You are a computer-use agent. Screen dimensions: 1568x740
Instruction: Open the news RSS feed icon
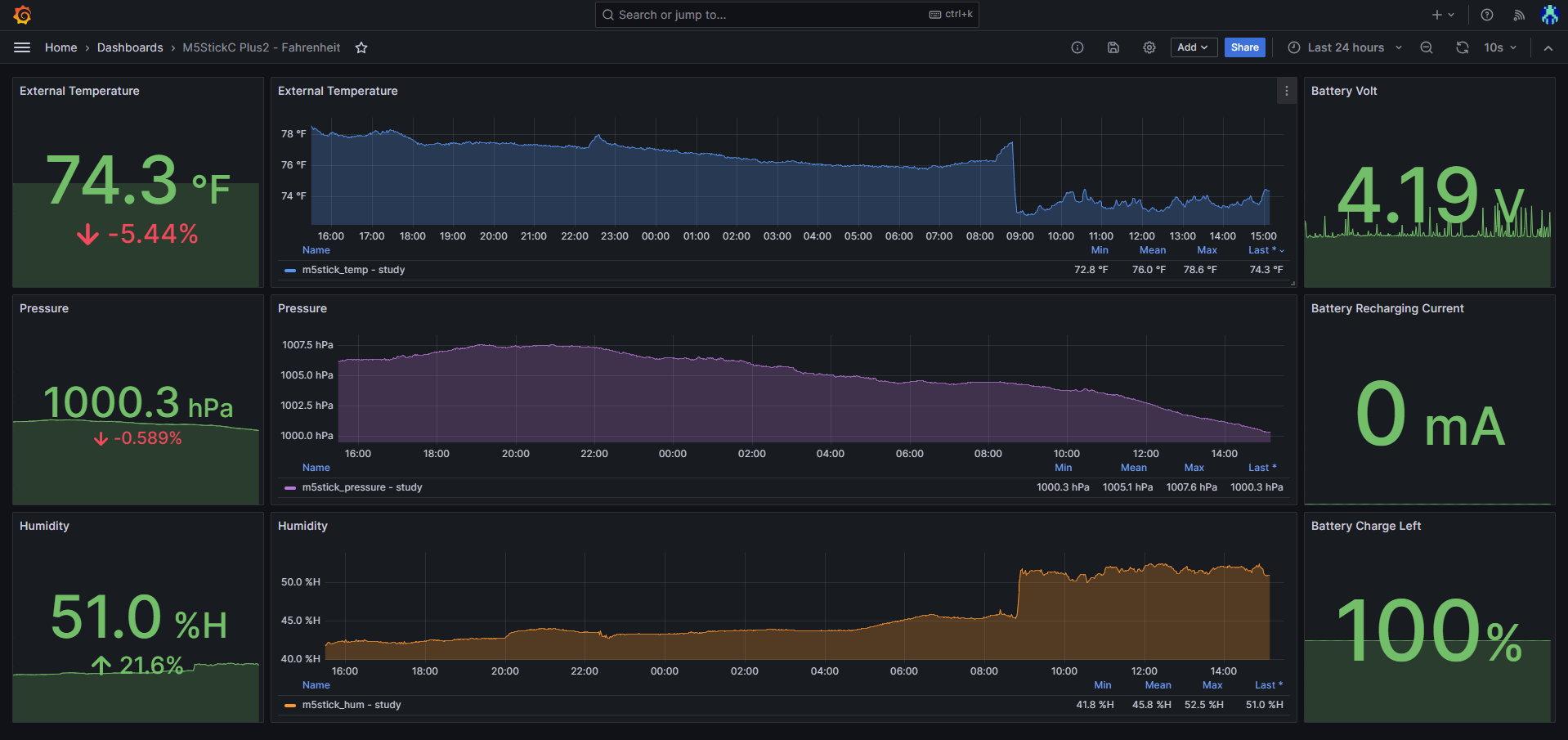pyautogui.click(x=1519, y=15)
